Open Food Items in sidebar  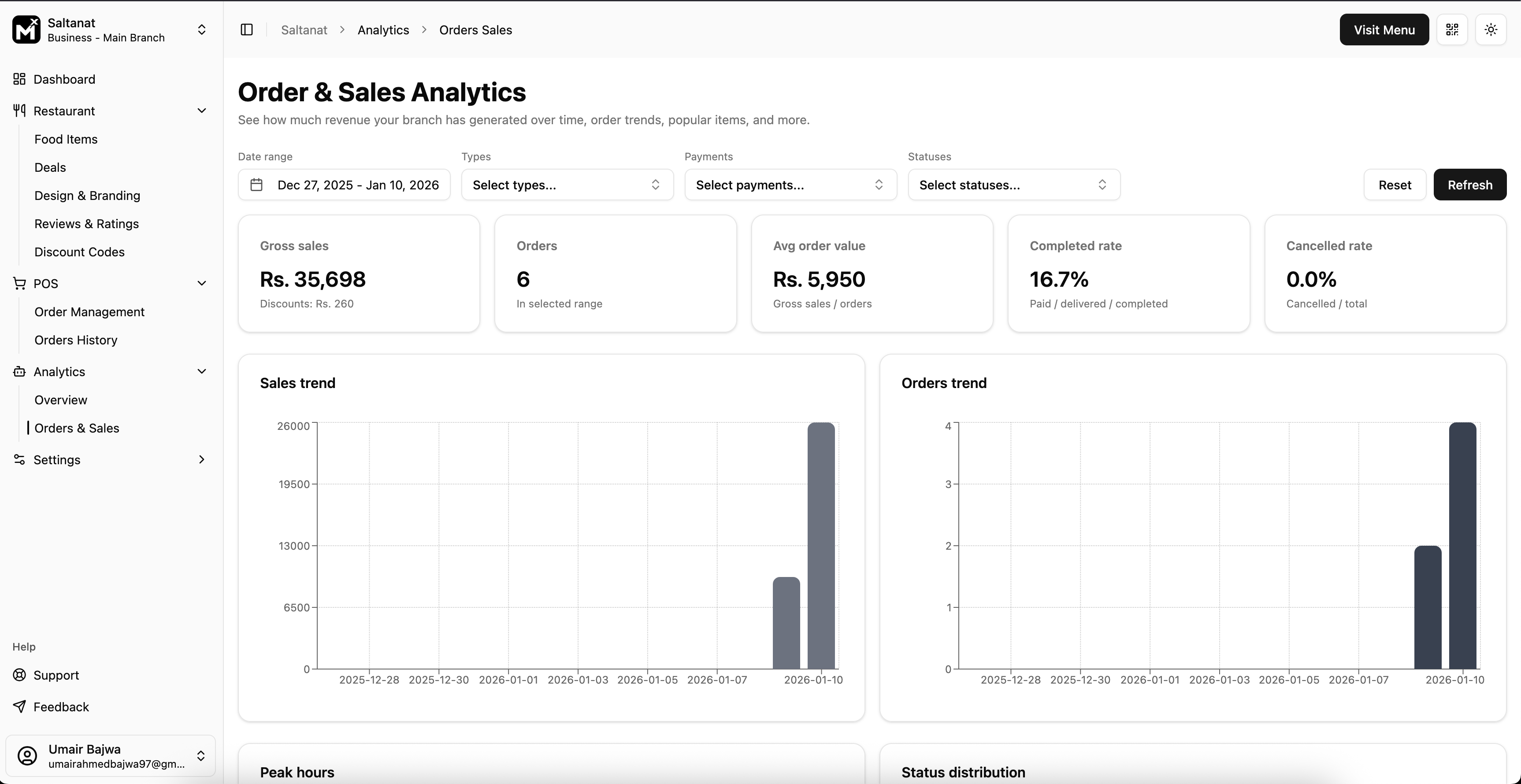coord(66,139)
